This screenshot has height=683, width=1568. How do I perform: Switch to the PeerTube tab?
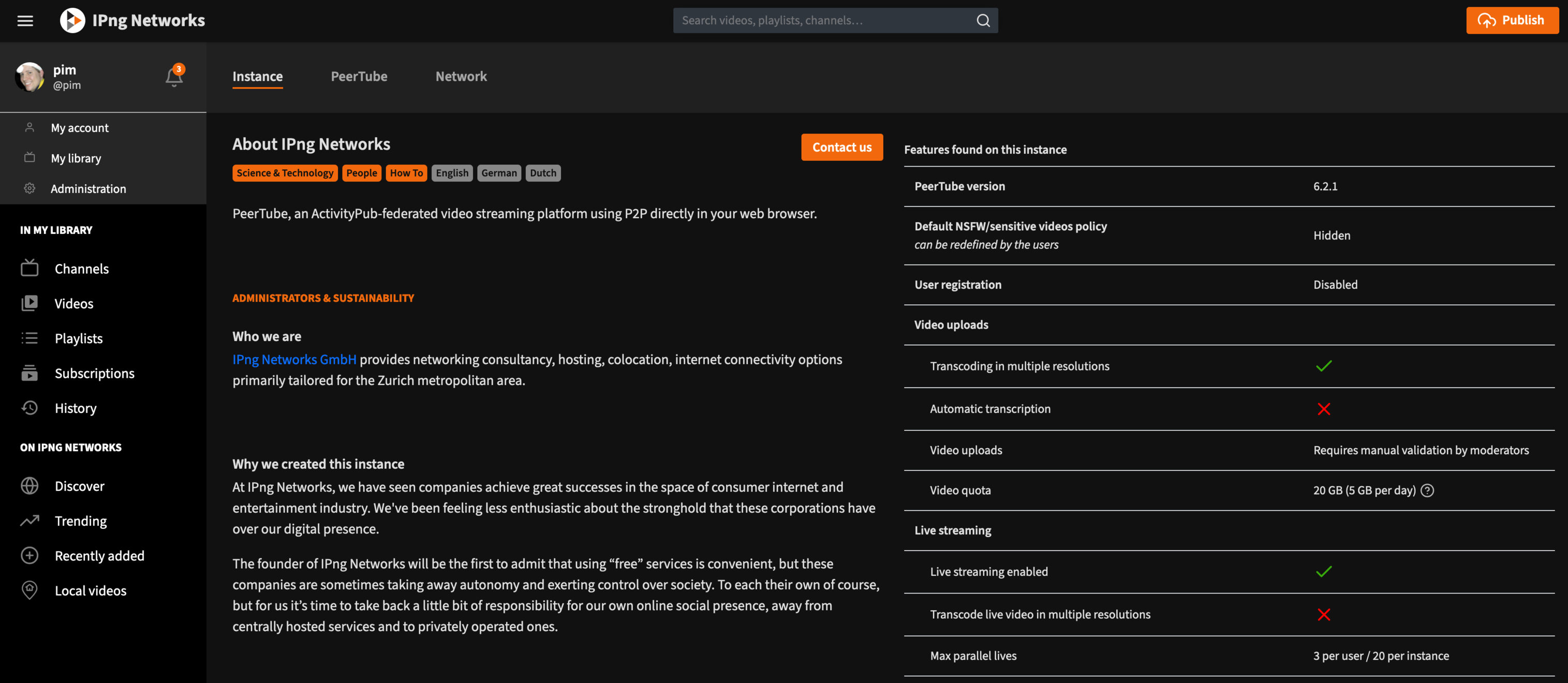pyautogui.click(x=359, y=76)
